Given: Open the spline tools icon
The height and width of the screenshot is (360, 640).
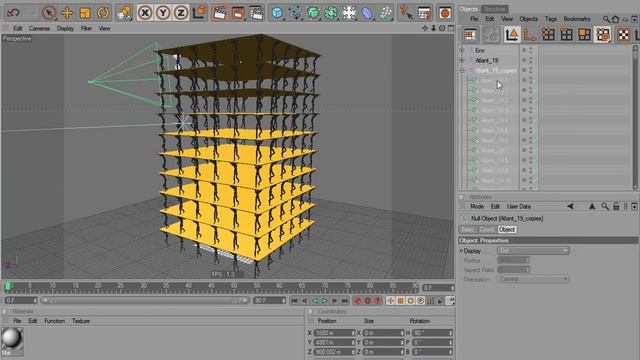Looking at the screenshot, I should point(295,13).
